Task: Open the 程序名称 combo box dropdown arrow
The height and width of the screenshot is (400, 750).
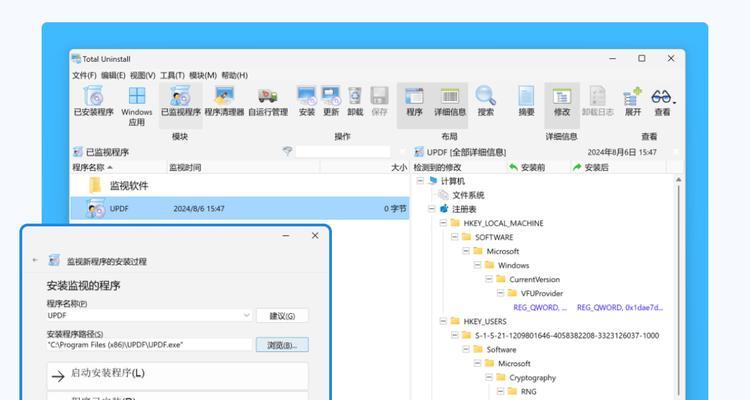Action: [246, 315]
